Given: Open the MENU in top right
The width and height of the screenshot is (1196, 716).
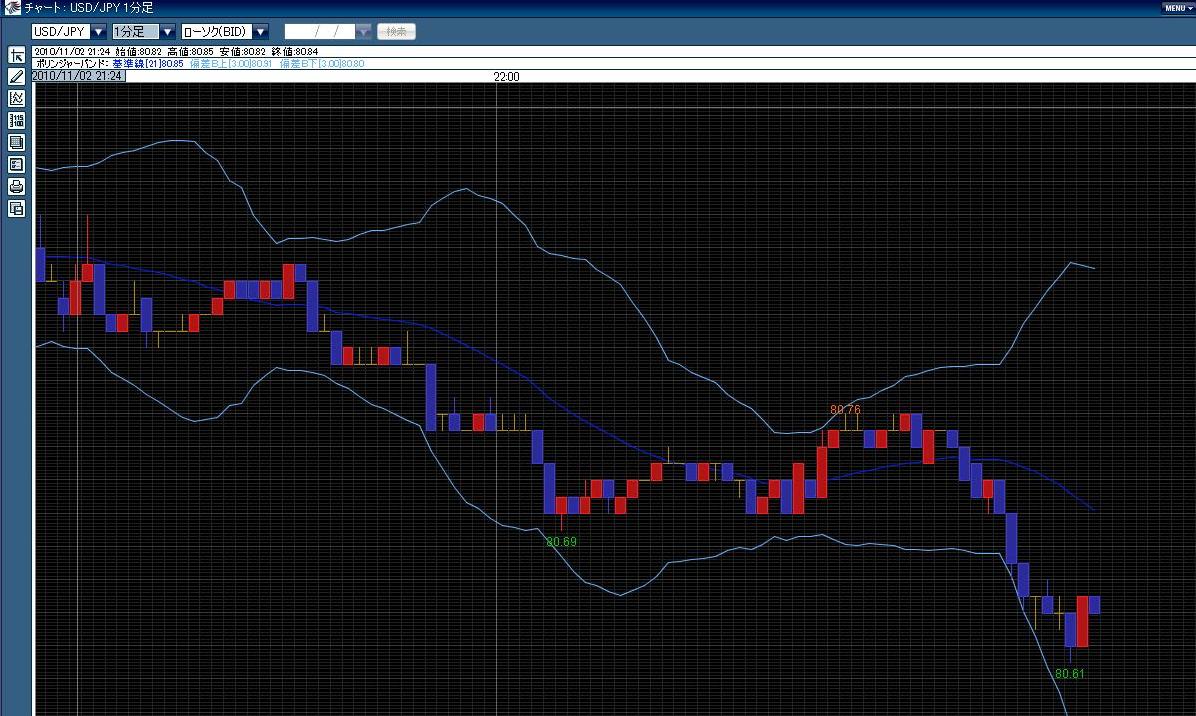Looking at the screenshot, I should tap(1178, 8).
